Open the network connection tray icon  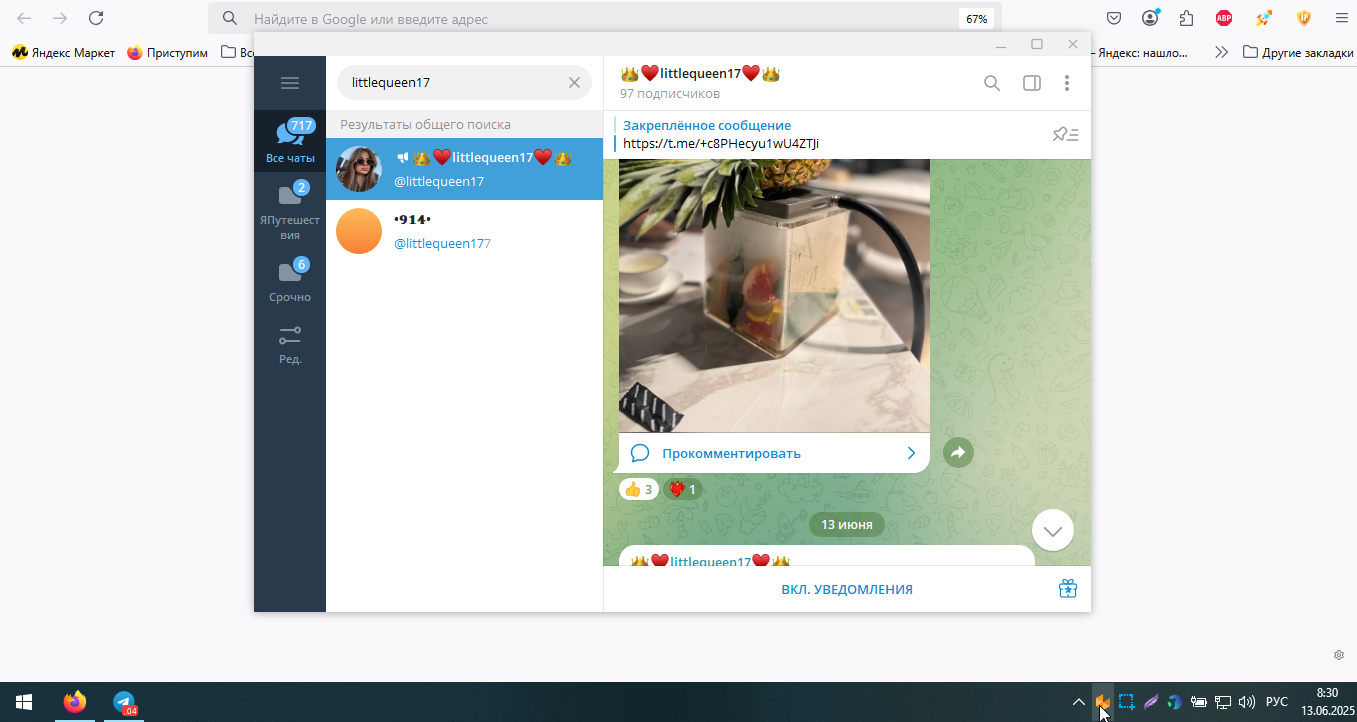[x=1223, y=702]
